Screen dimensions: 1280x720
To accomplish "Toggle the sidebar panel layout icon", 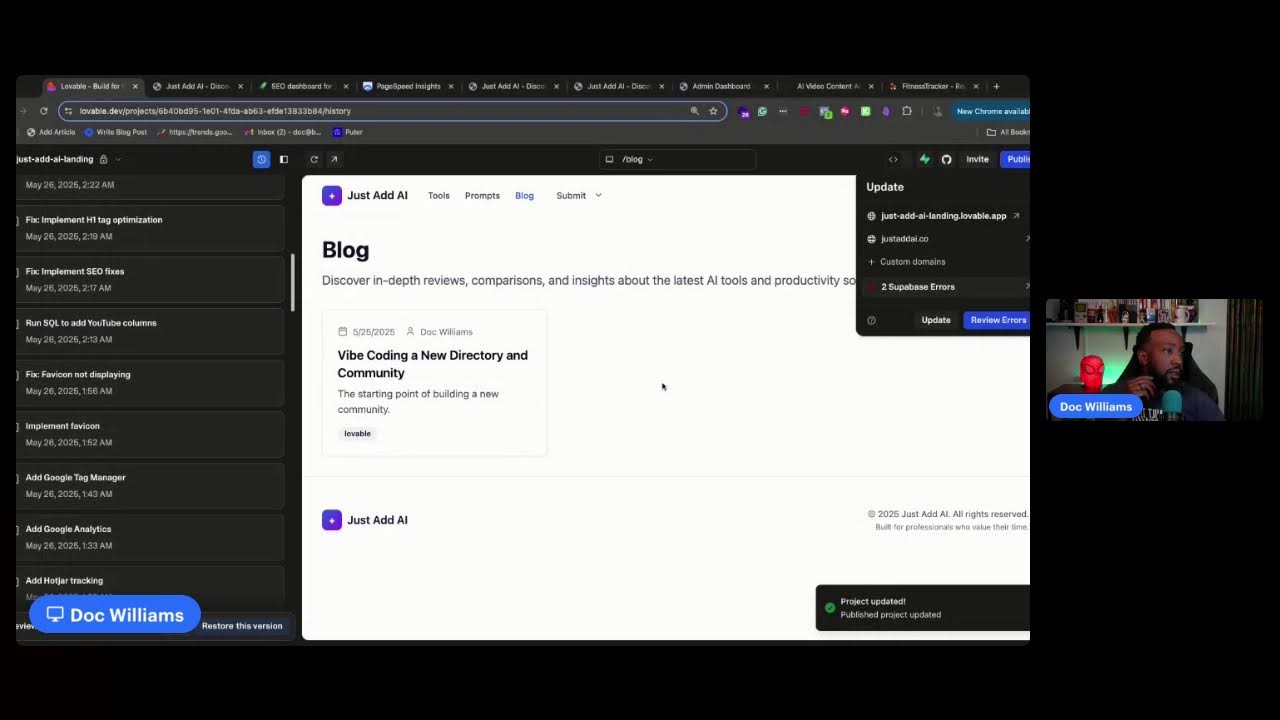I will click(284, 159).
